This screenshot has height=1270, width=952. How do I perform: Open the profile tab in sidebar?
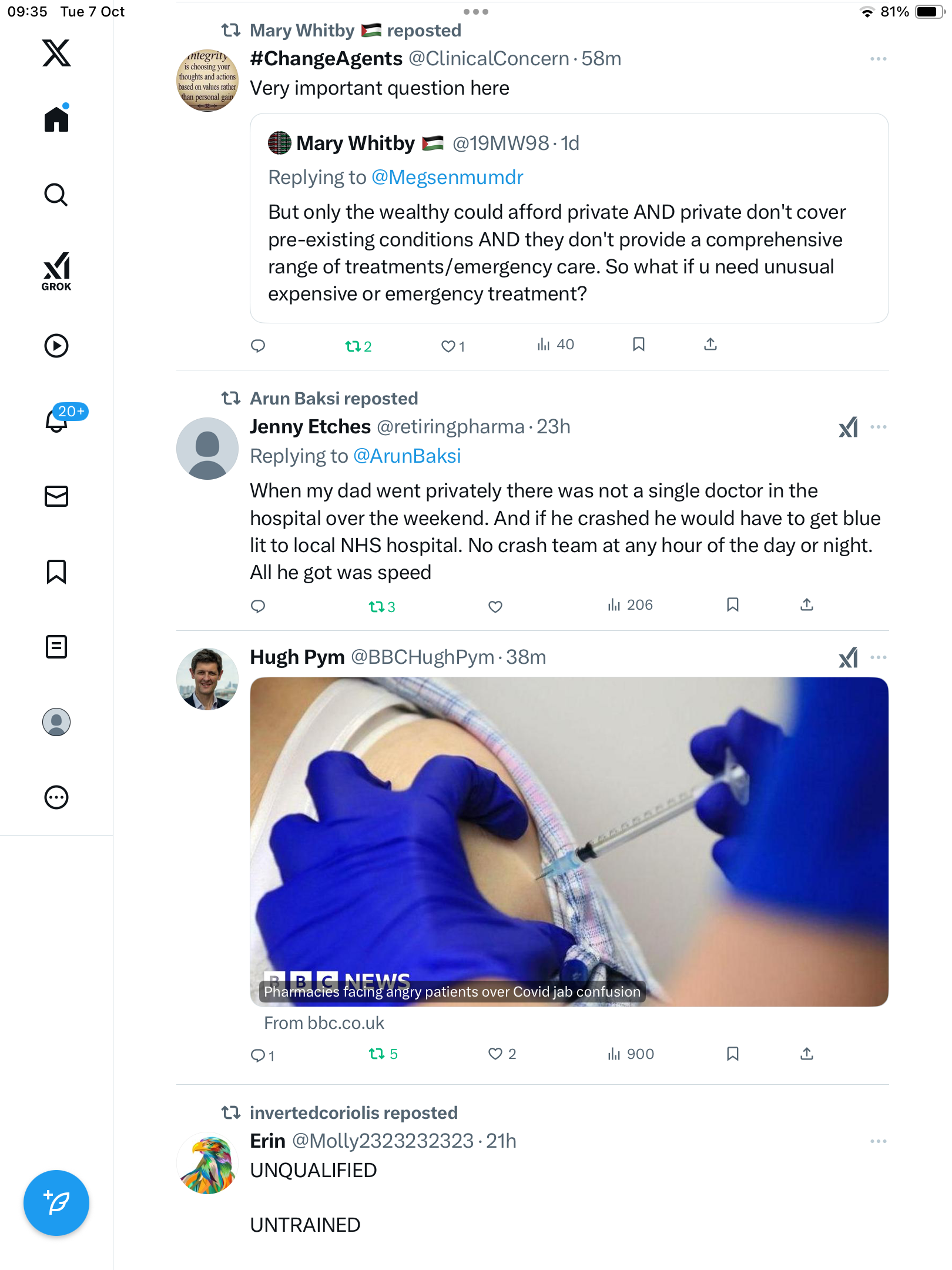point(56,722)
